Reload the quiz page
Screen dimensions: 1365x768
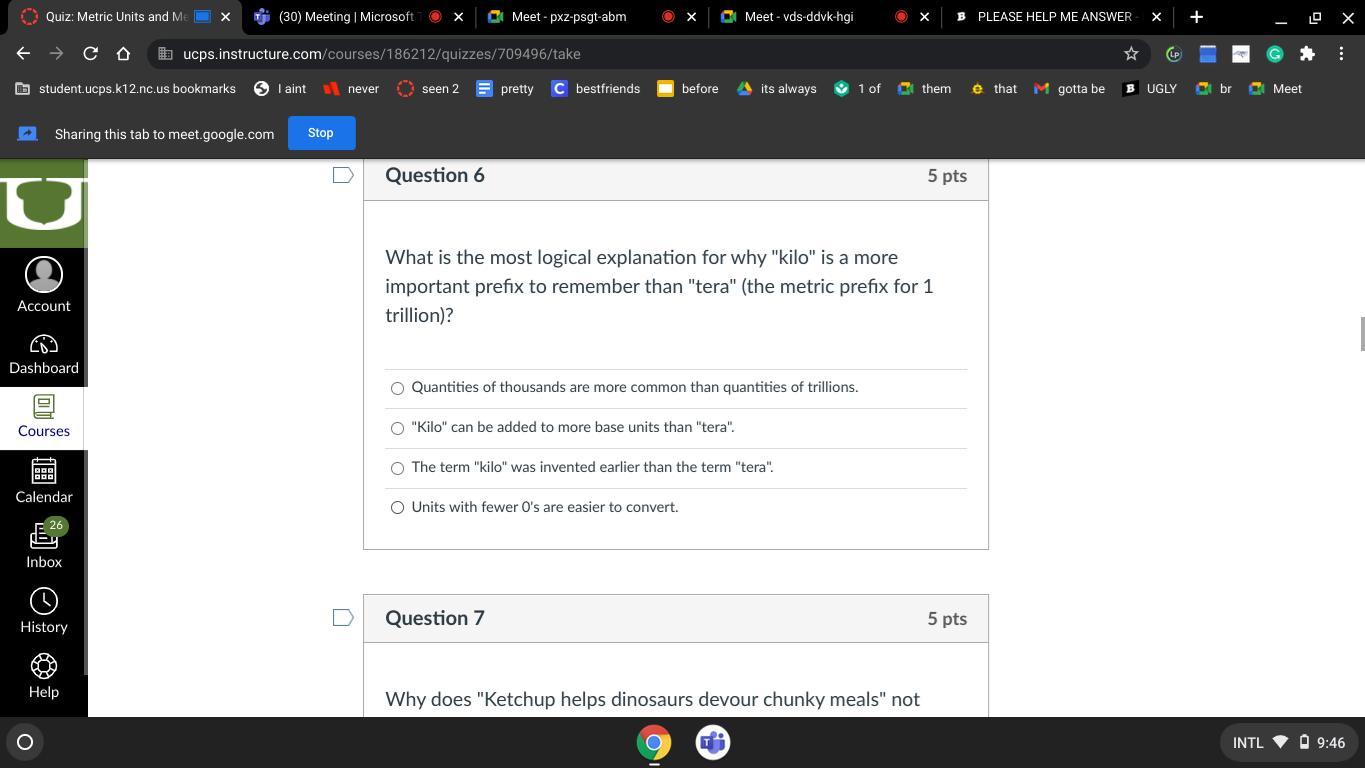90,54
